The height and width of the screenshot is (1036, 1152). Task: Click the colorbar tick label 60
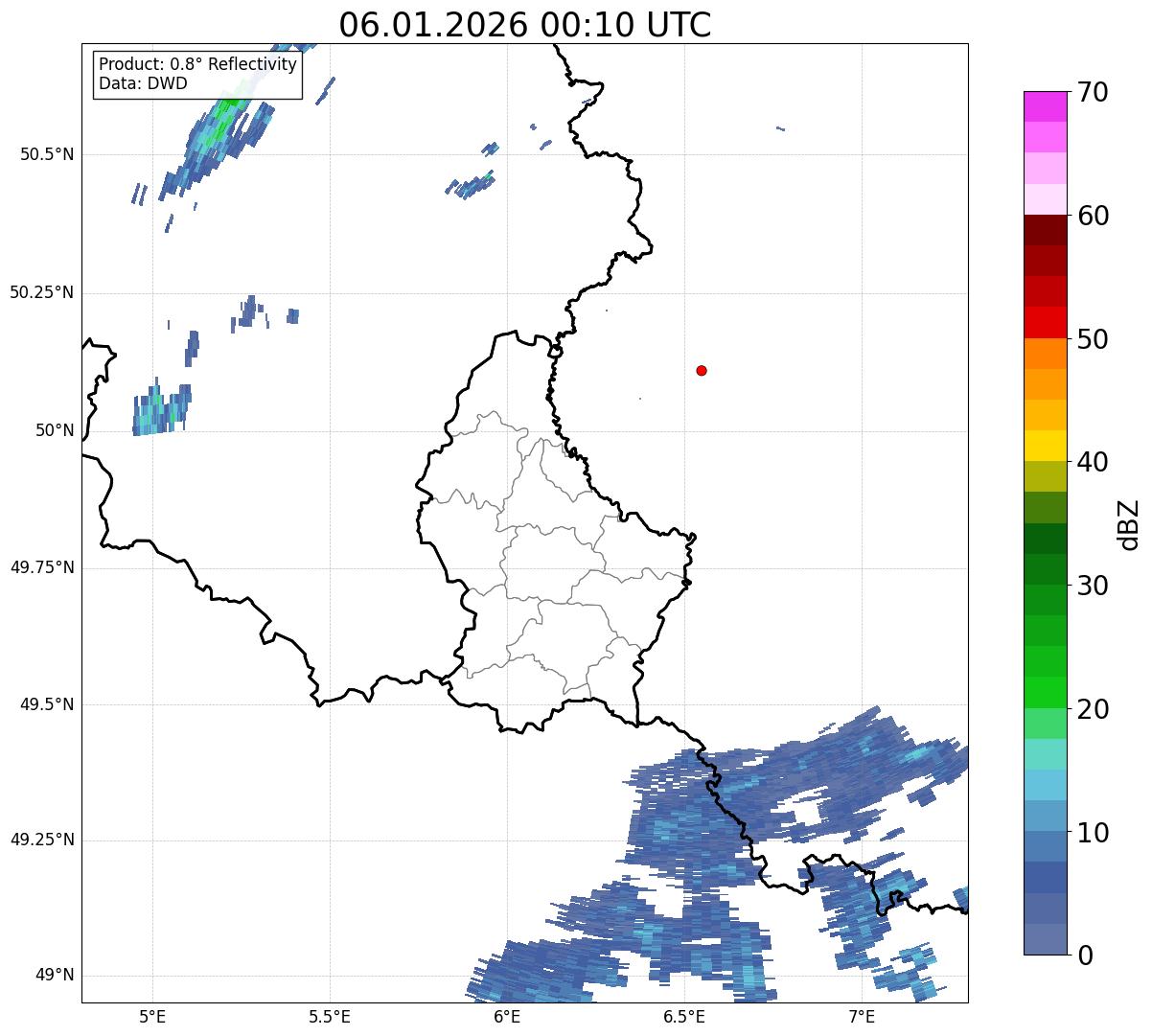(1093, 217)
